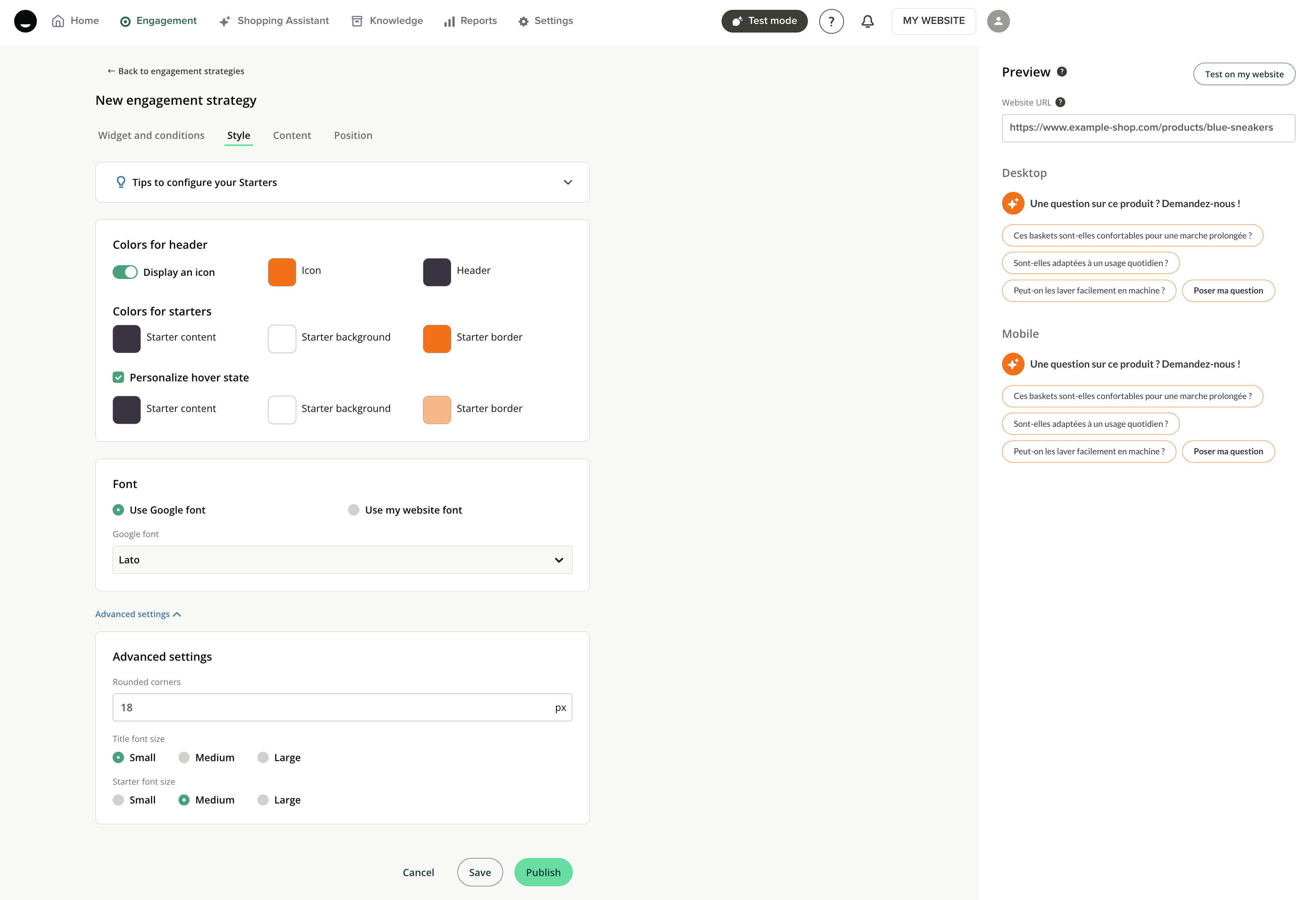
Task: Click Desktop Poser ma question button
Action: [x=1228, y=290]
